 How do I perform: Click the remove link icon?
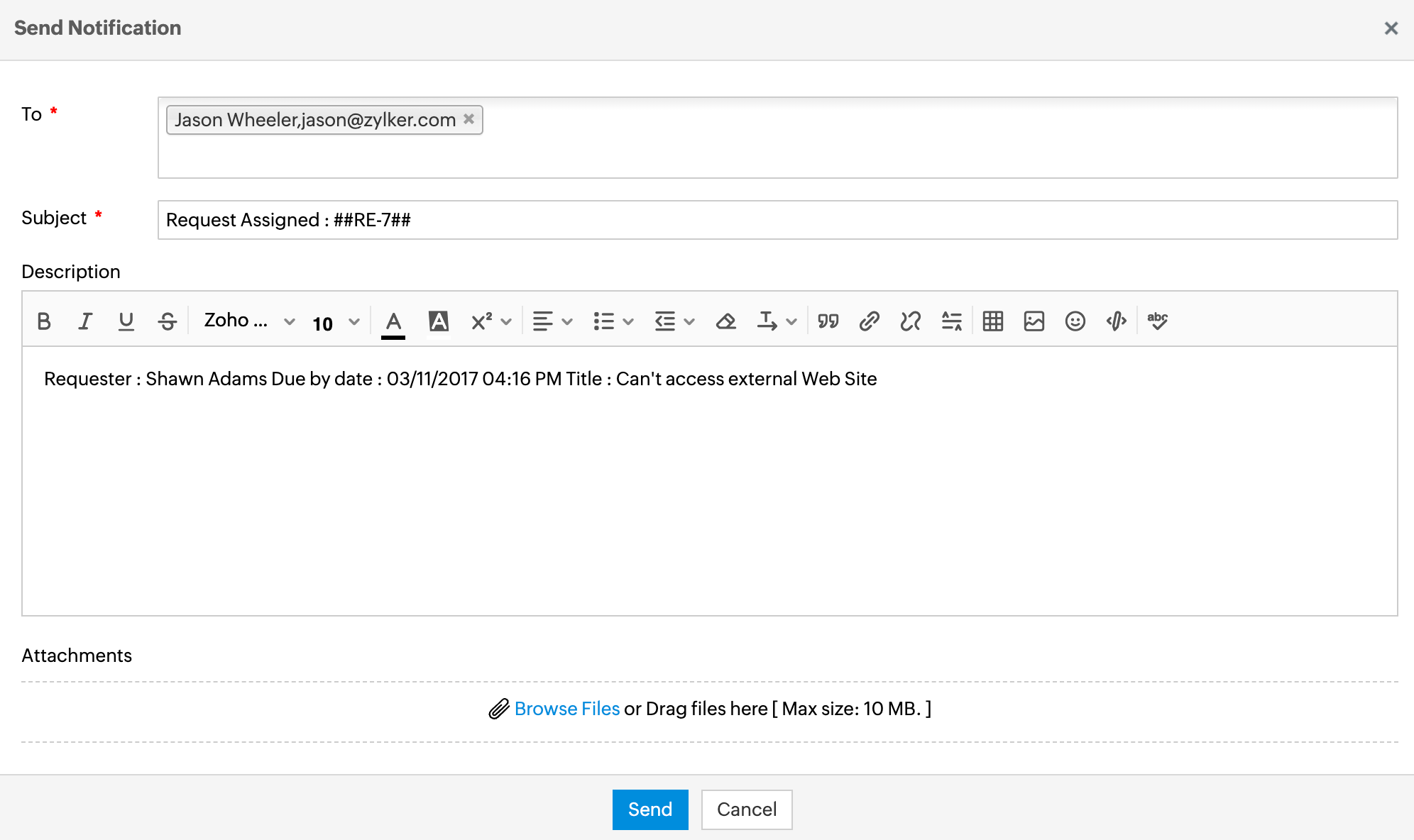pyautogui.click(x=910, y=321)
